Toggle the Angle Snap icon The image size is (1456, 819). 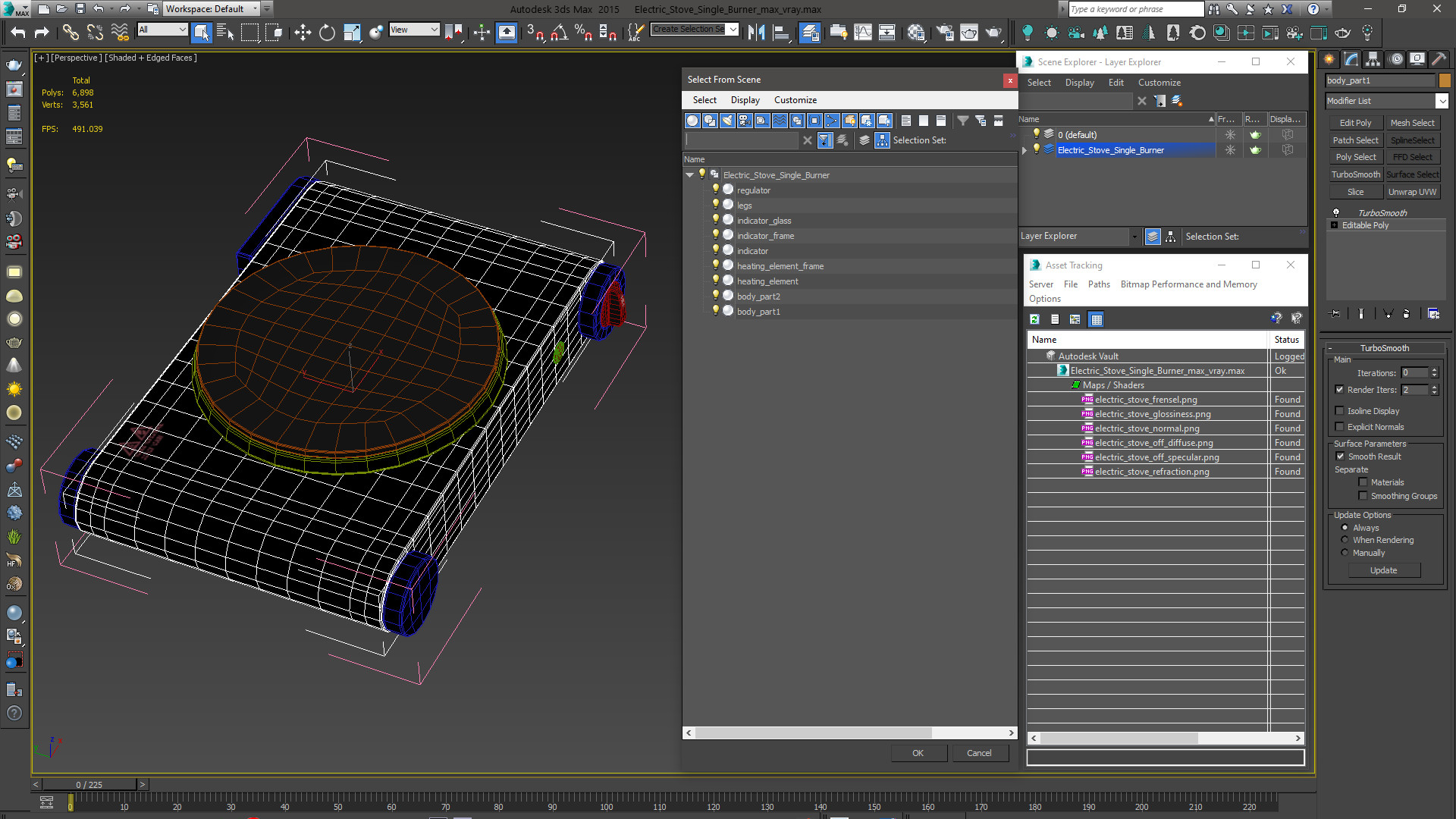click(x=559, y=32)
